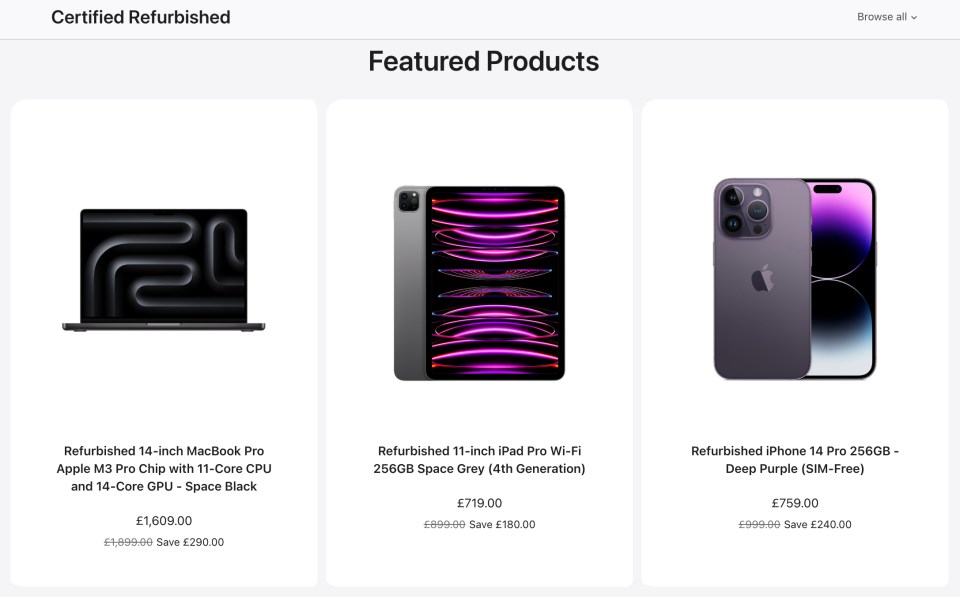Image resolution: width=960 pixels, height=597 pixels.
Task: Open the iPhone 14 Pro product image
Action: 795,279
